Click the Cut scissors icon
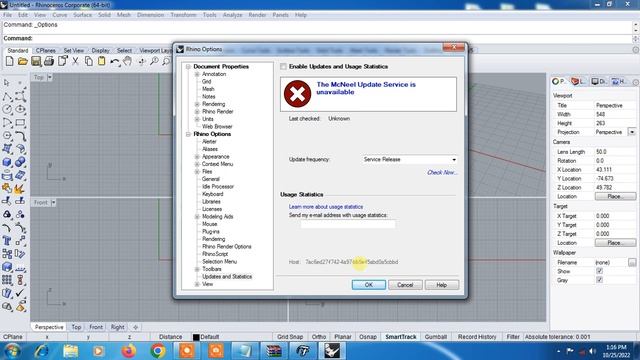640x360 pixels. coord(75,62)
